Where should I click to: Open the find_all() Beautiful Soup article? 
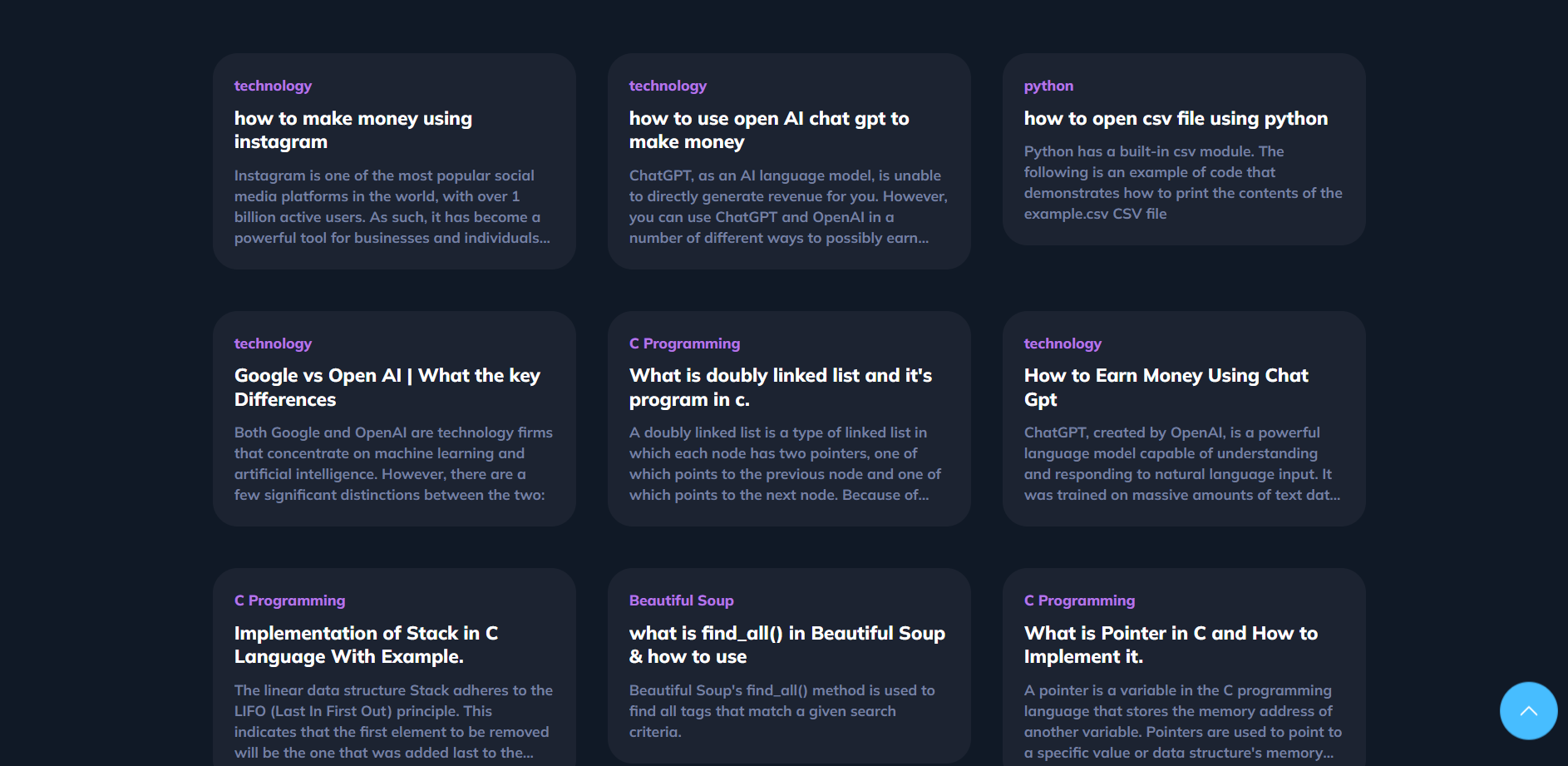click(x=787, y=645)
